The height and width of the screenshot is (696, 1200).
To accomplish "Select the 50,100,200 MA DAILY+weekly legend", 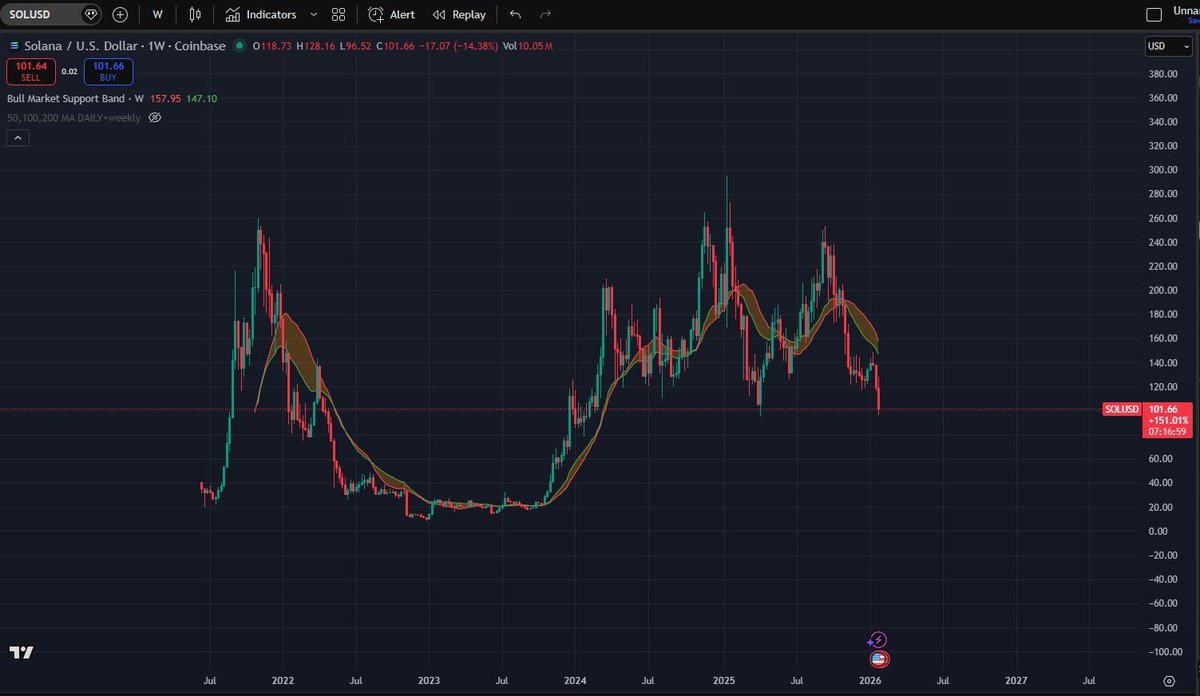I will [x=74, y=117].
